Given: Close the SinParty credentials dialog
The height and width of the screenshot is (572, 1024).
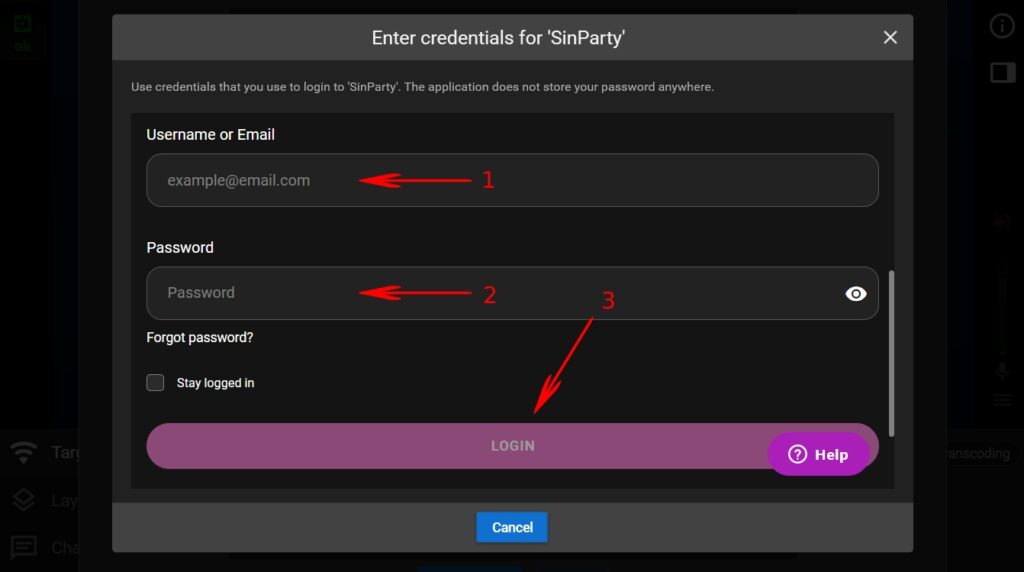Looking at the screenshot, I should [890, 37].
